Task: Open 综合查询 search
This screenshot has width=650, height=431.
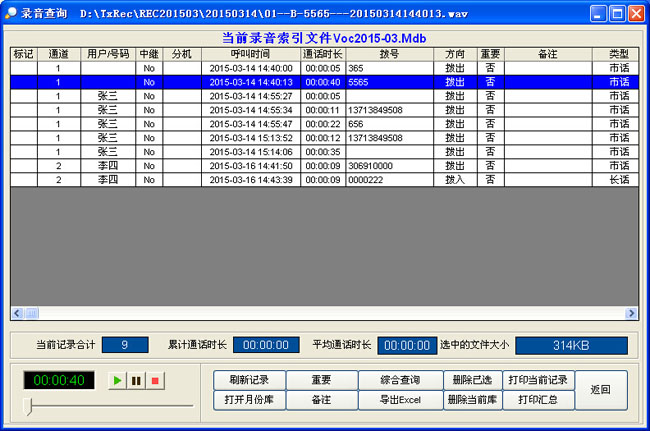Action: (x=400, y=380)
